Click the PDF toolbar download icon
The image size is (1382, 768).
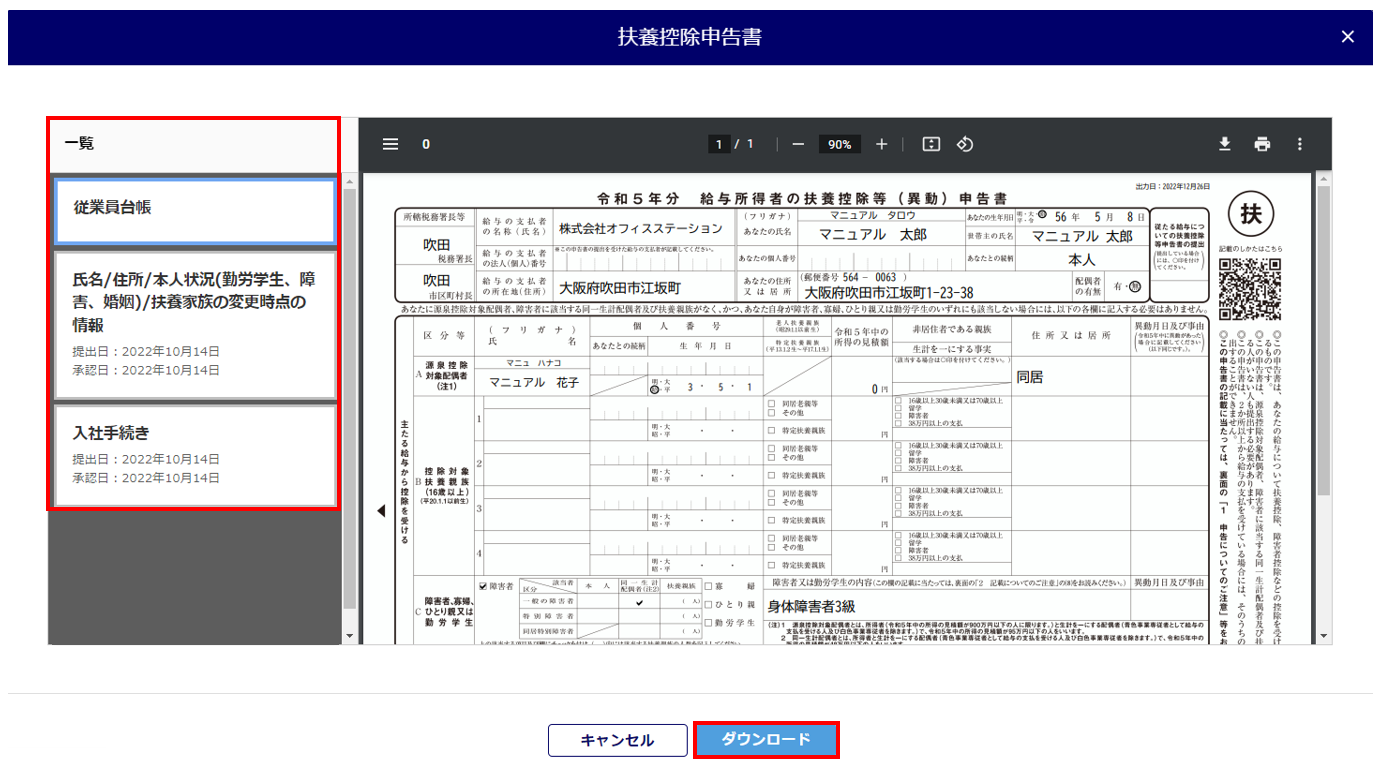tap(1224, 144)
